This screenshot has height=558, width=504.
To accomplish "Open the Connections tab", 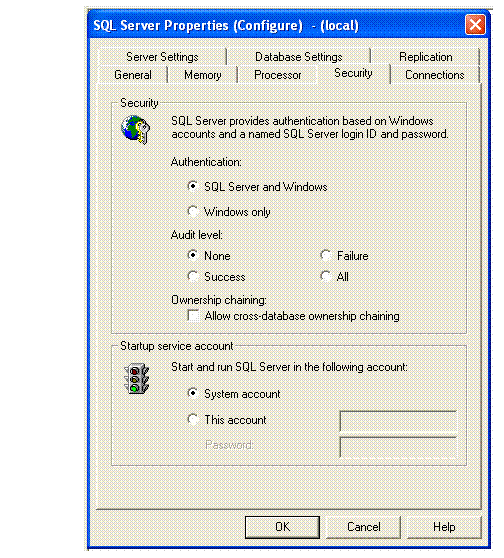I will [x=435, y=75].
